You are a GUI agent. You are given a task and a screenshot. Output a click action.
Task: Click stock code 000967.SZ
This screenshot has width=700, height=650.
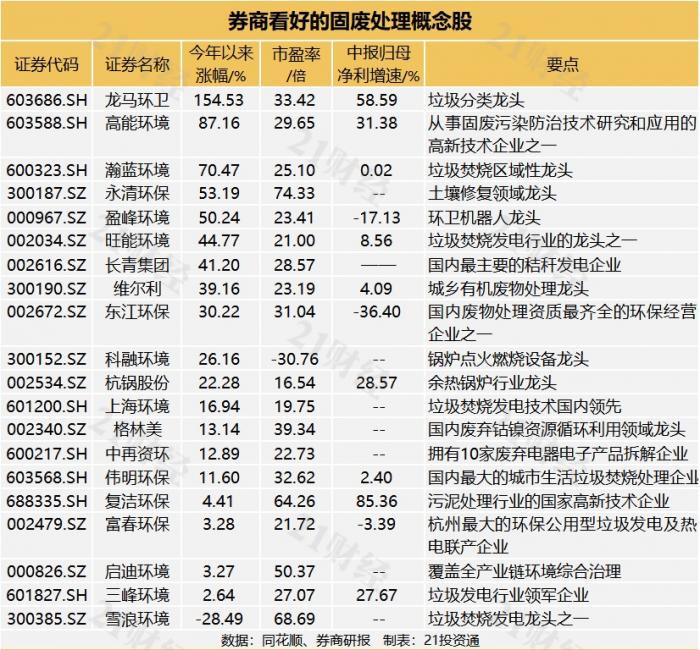46,217
